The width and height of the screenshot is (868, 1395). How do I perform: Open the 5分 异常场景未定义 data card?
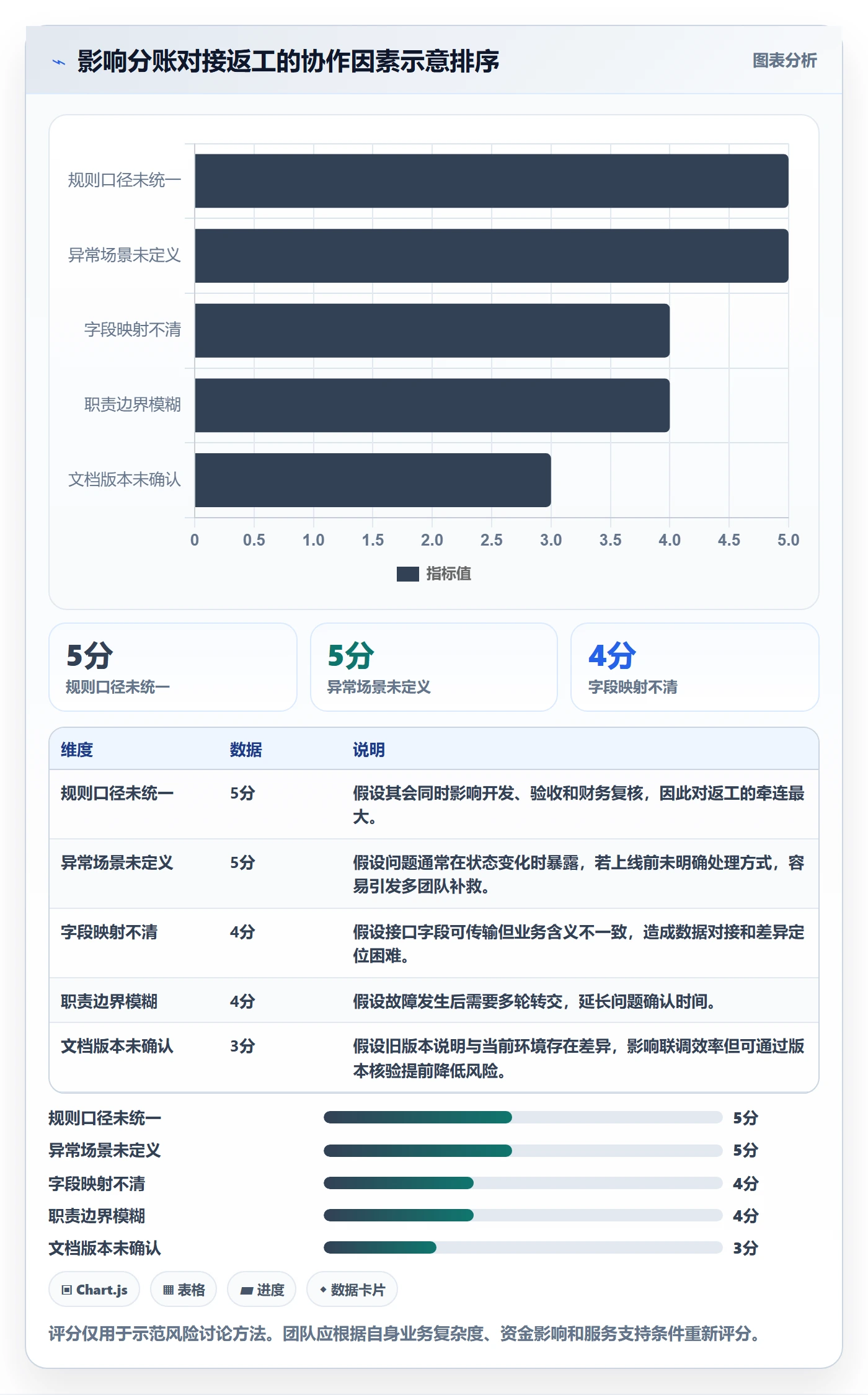[x=434, y=667]
